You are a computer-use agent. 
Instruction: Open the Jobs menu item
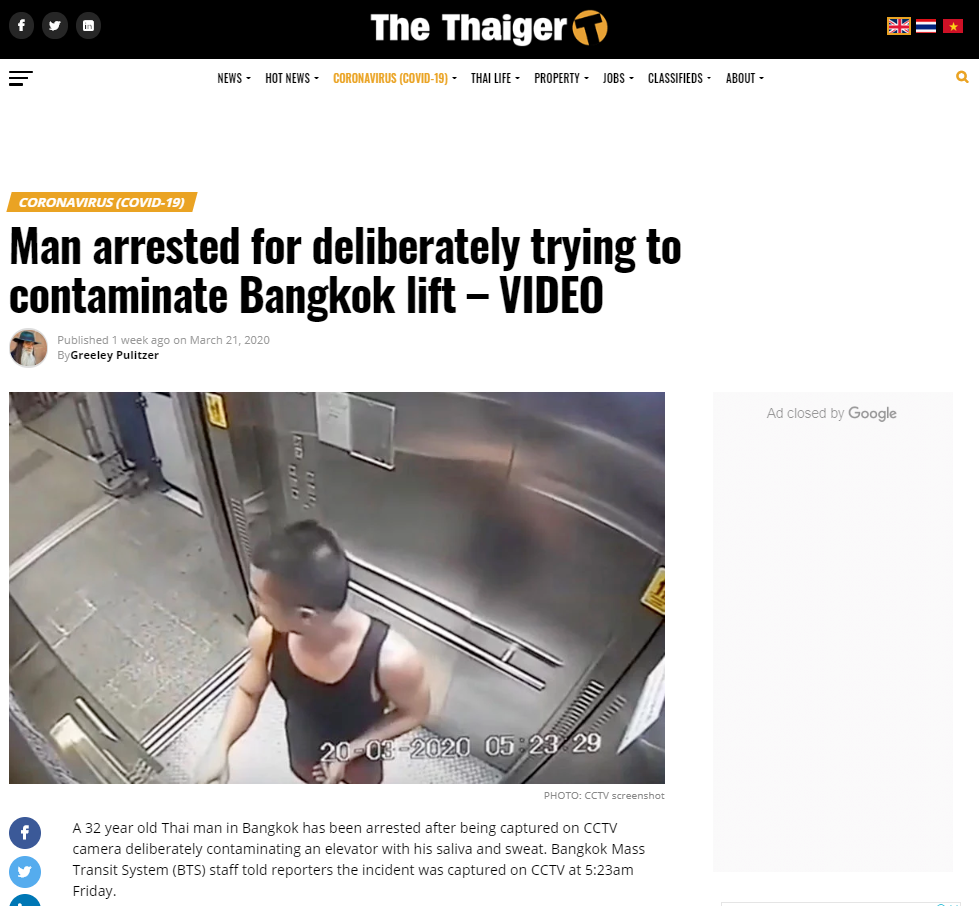(x=618, y=78)
